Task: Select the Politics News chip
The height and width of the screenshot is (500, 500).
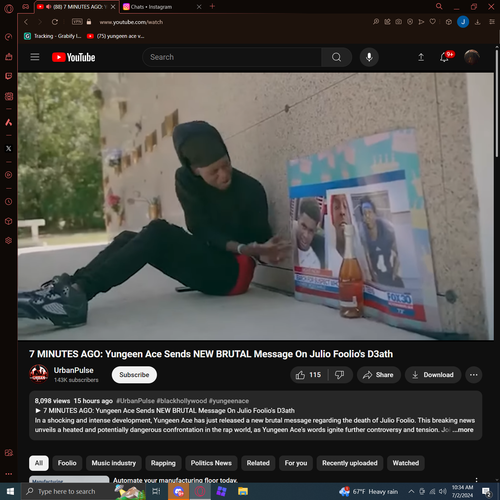Action: pyautogui.click(x=211, y=463)
